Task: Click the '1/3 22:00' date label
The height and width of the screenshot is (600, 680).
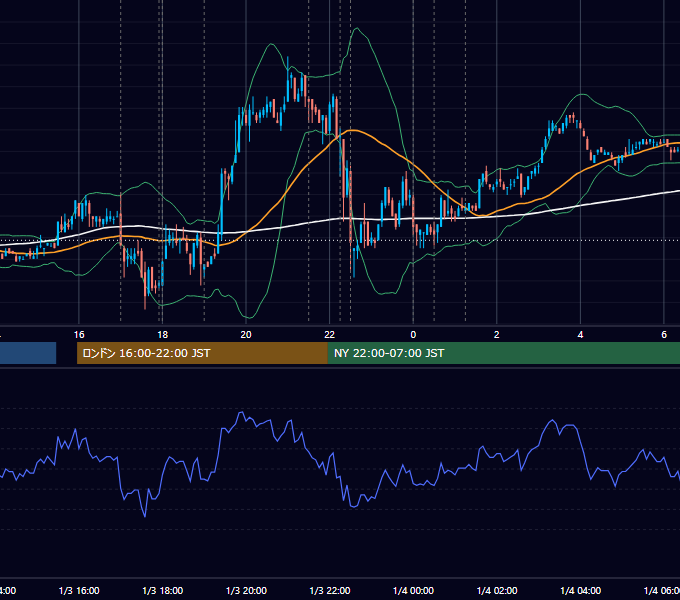Action: (330, 590)
